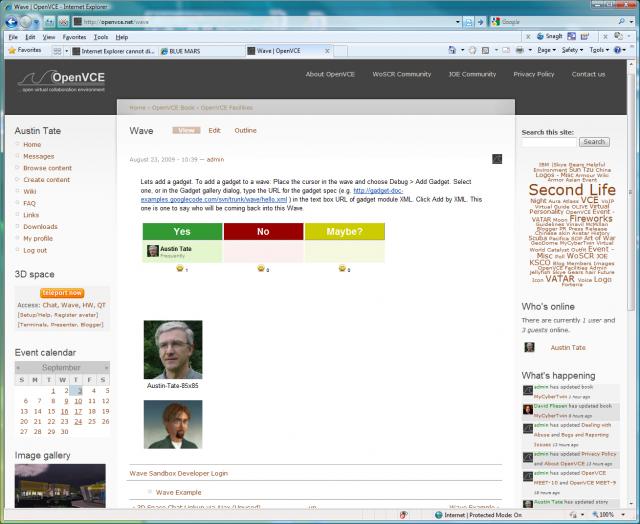
Task: Close the SnagIt toolbar with its X
Action: 528,37
